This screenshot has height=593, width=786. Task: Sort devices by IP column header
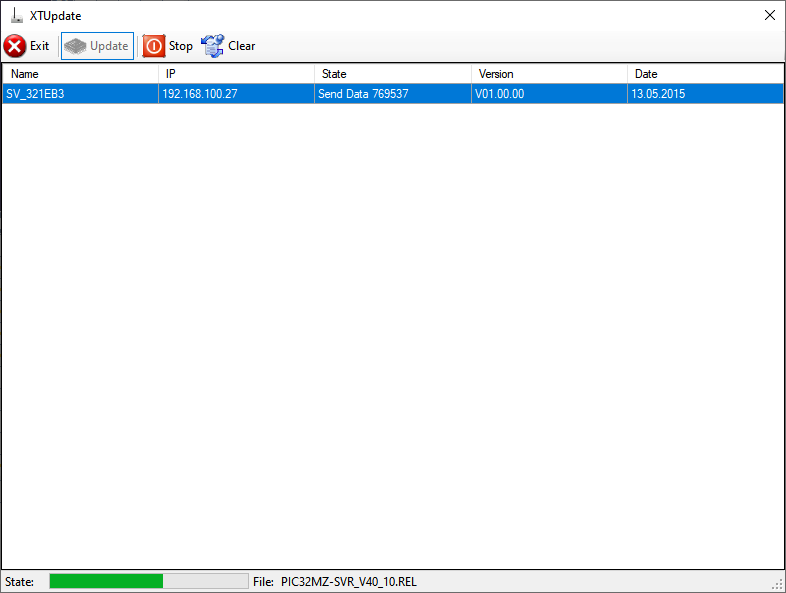tap(236, 74)
